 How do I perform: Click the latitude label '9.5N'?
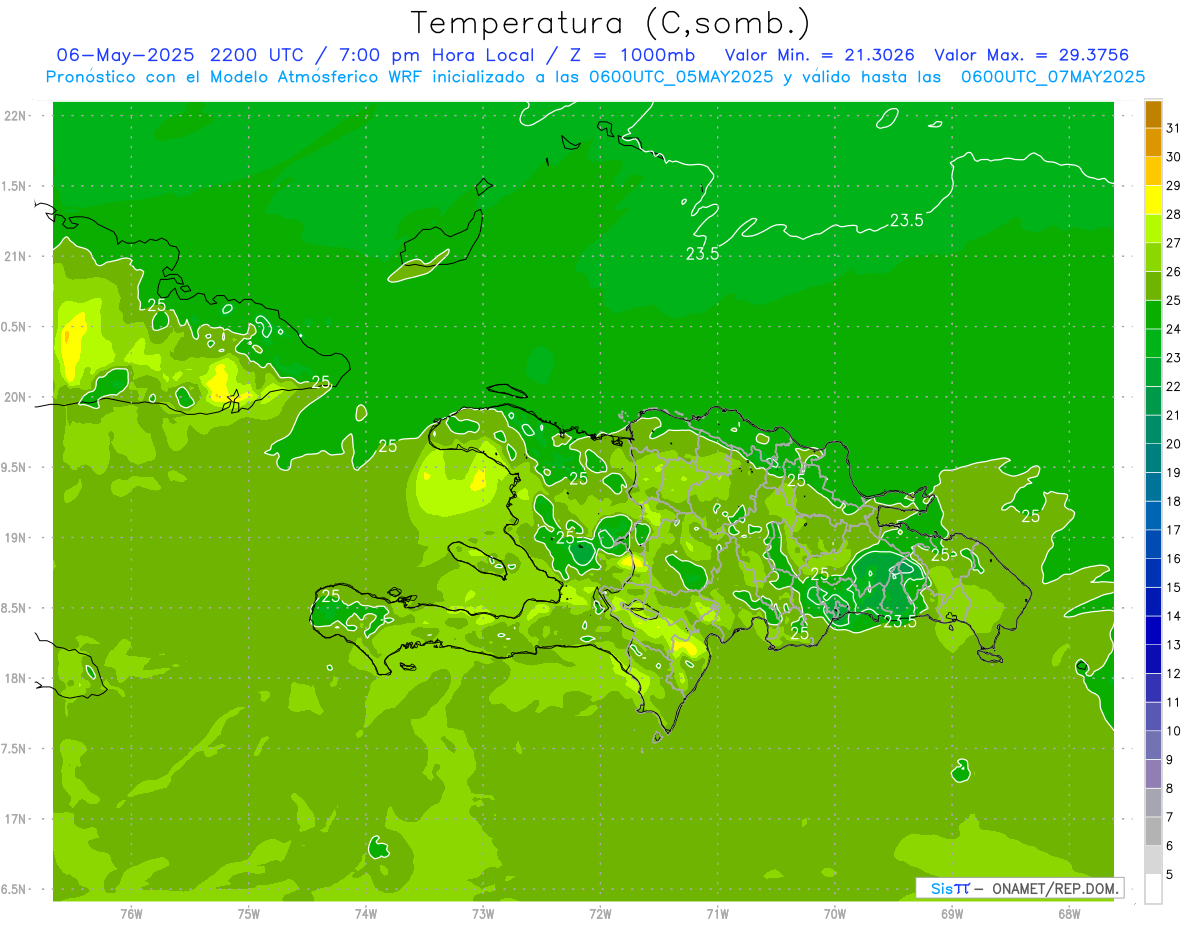coord(15,468)
